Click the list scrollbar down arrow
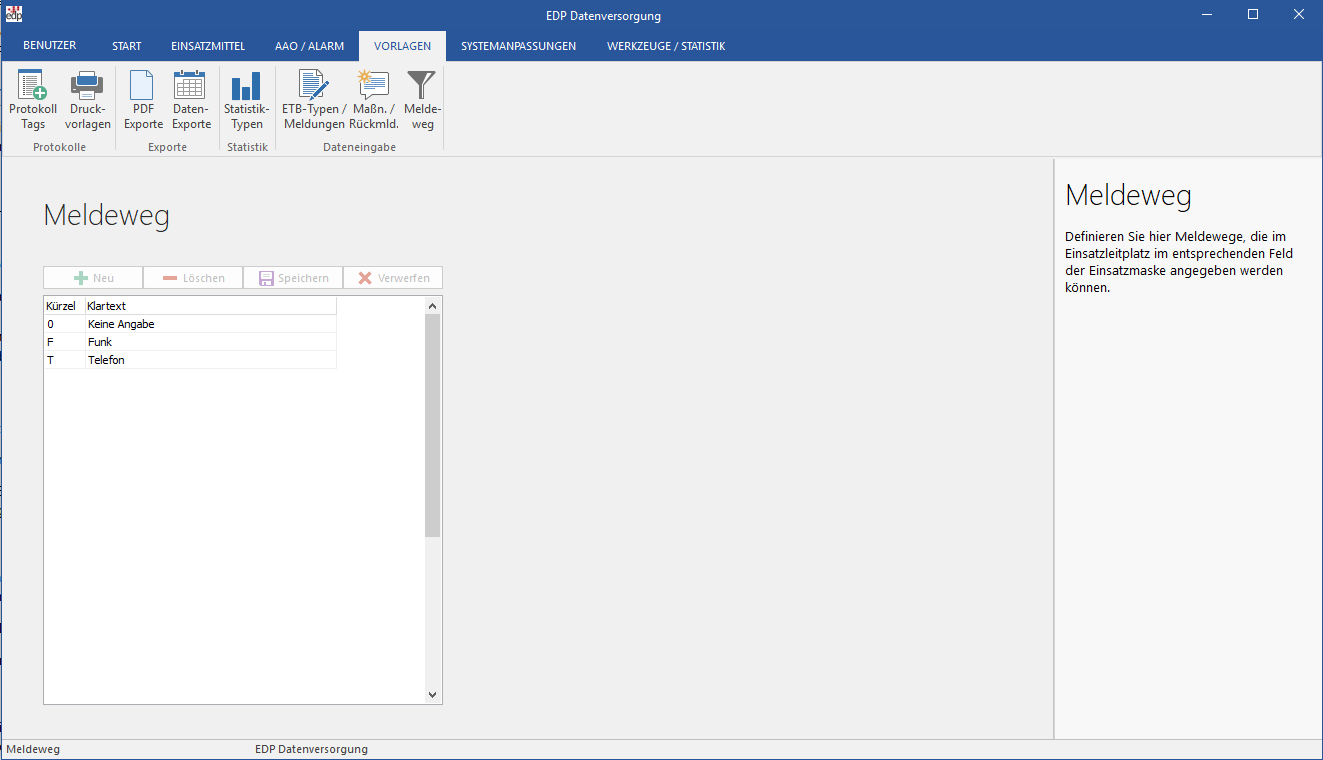The width and height of the screenshot is (1323, 760). coord(432,695)
